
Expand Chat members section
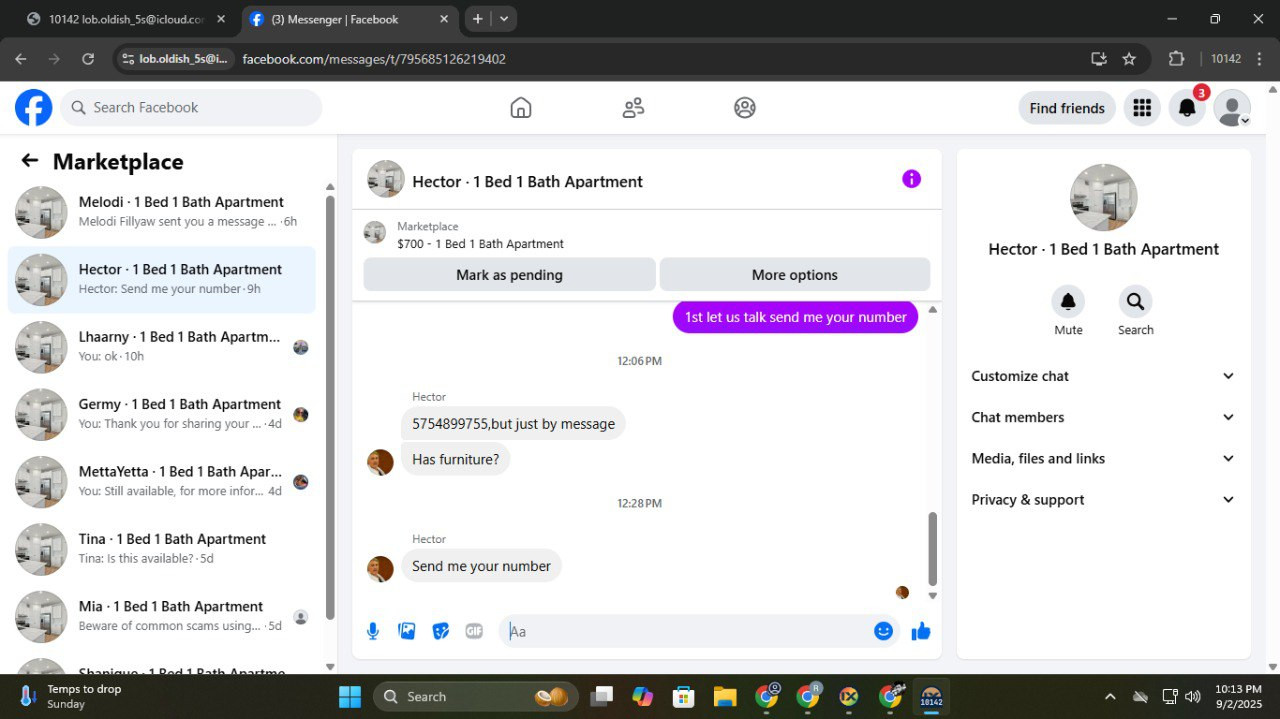point(1104,417)
